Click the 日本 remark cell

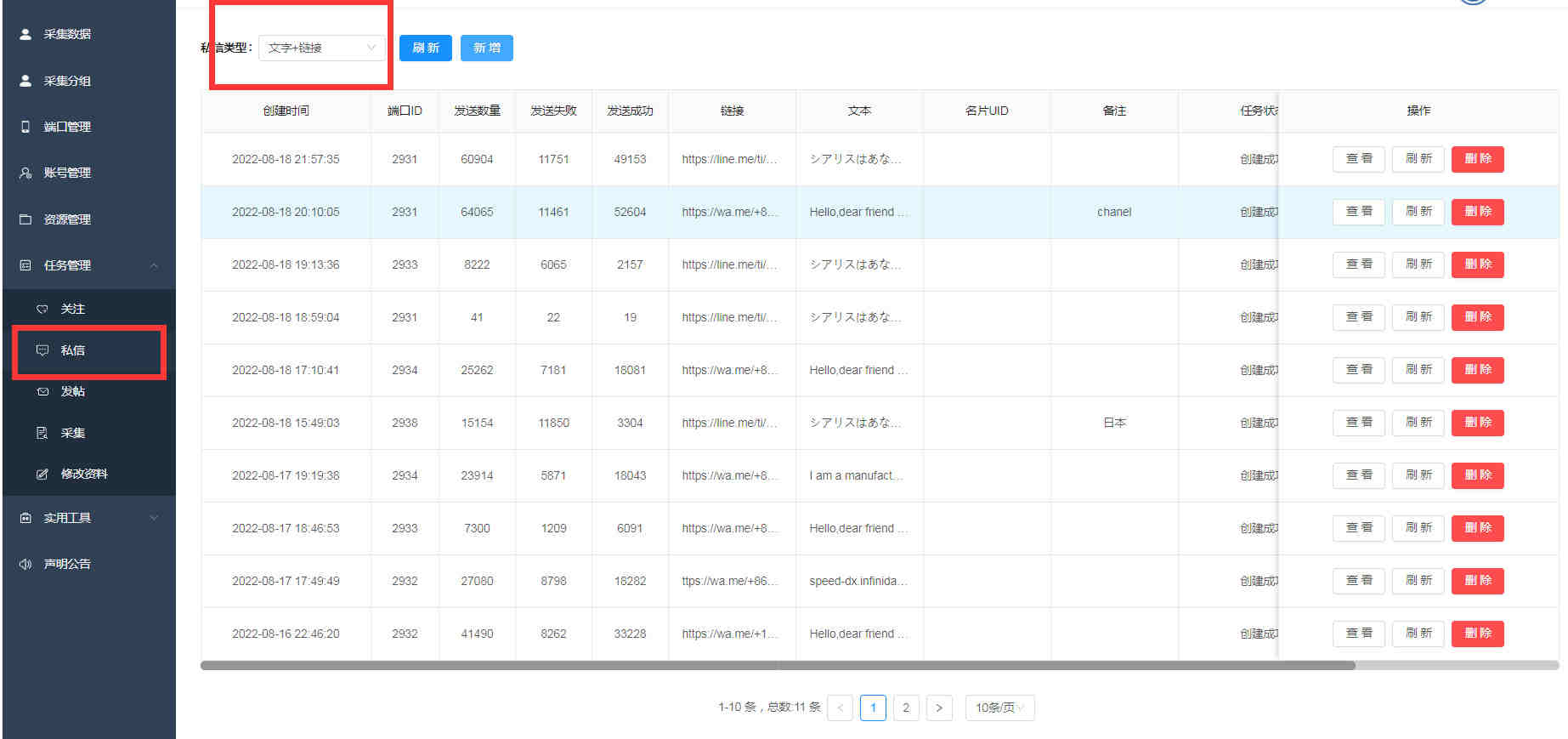pyautogui.click(x=1114, y=423)
